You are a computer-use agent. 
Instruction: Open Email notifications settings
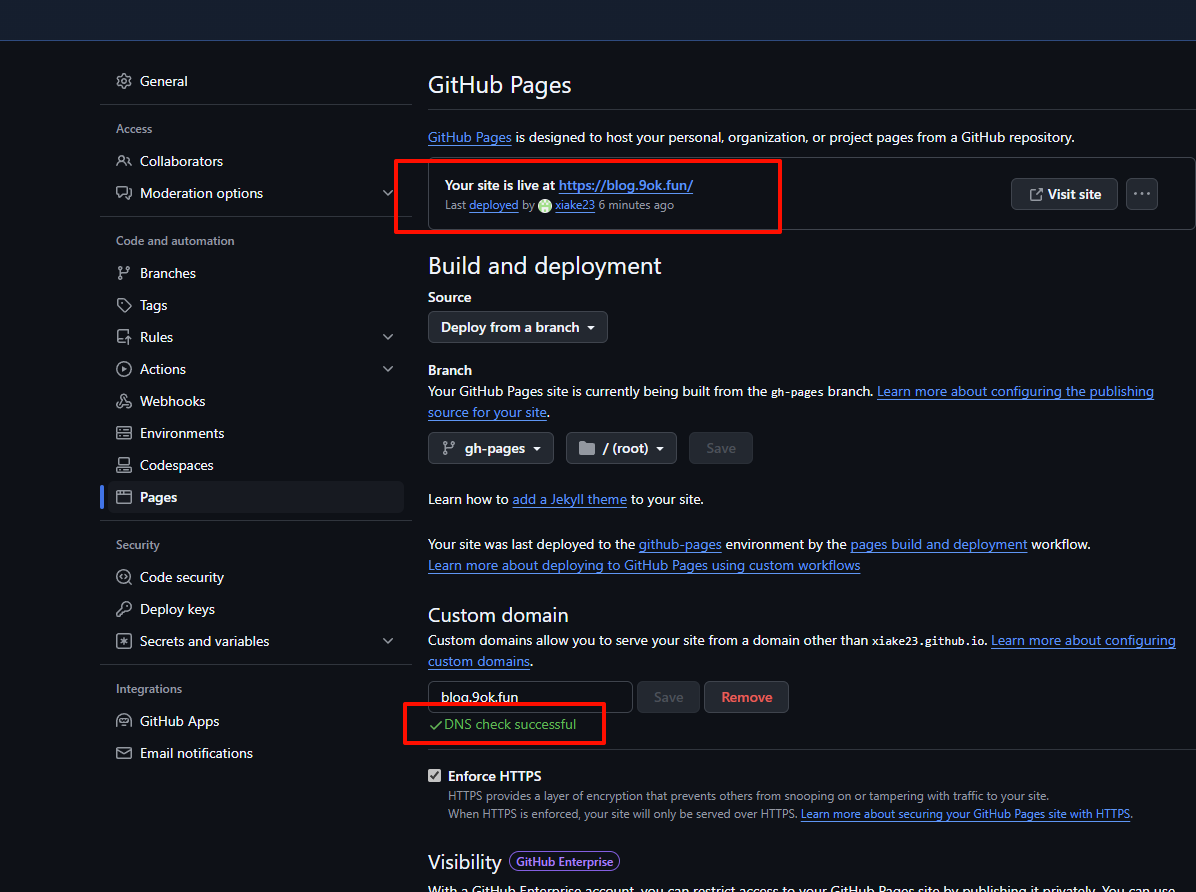[x=196, y=753]
